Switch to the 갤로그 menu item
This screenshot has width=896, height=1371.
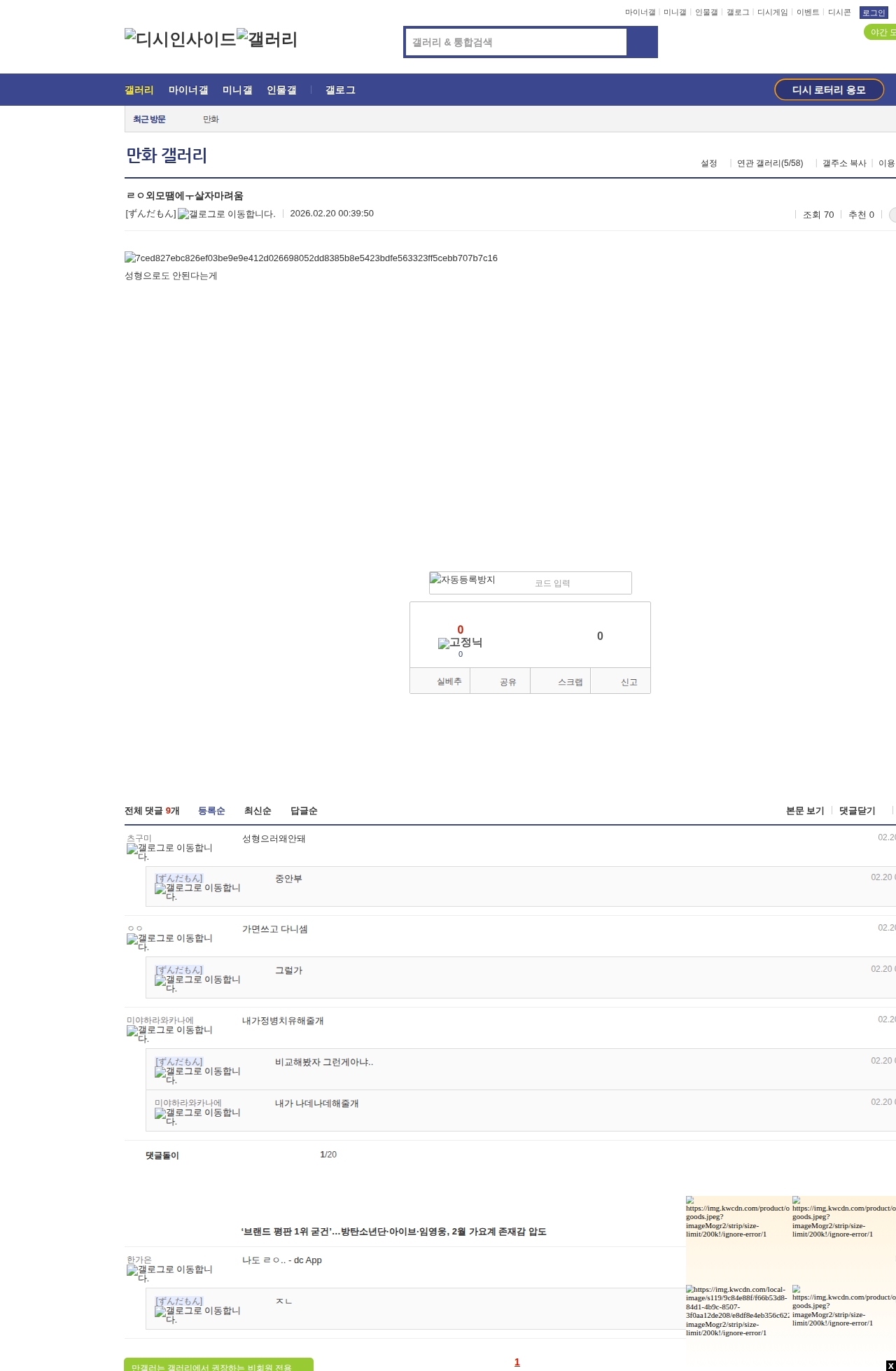tap(340, 90)
